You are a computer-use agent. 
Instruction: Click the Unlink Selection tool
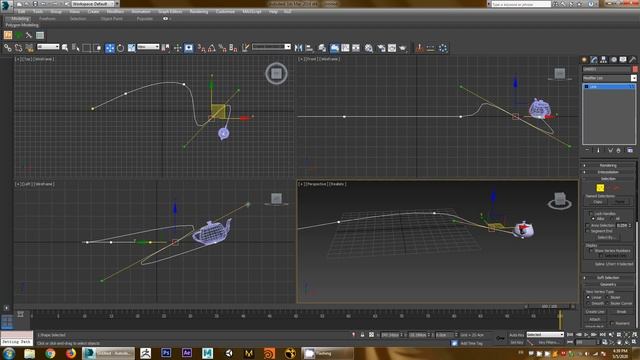(x=18, y=48)
